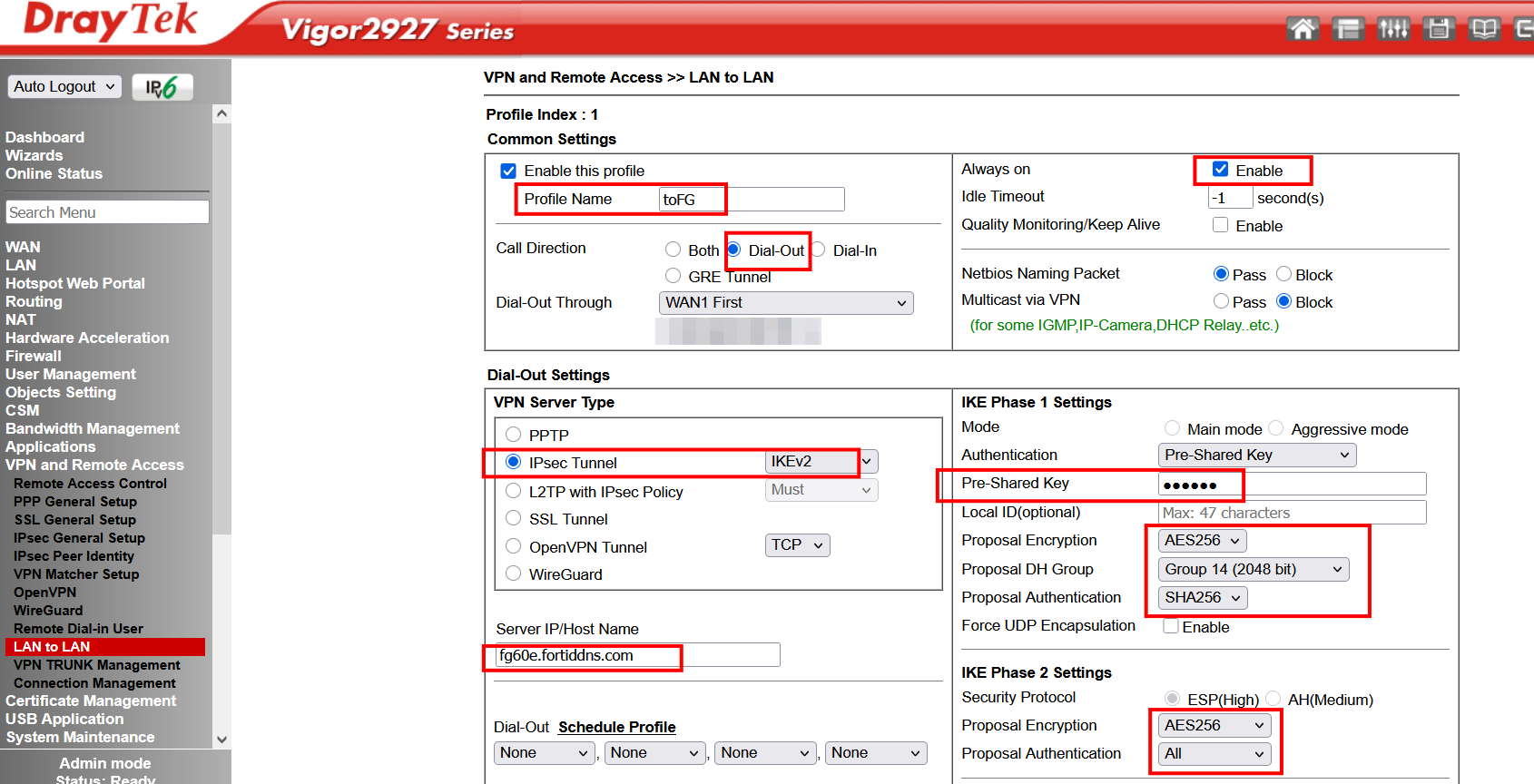
Task: Click the Server IP/Host Name field
Action: tap(637, 655)
